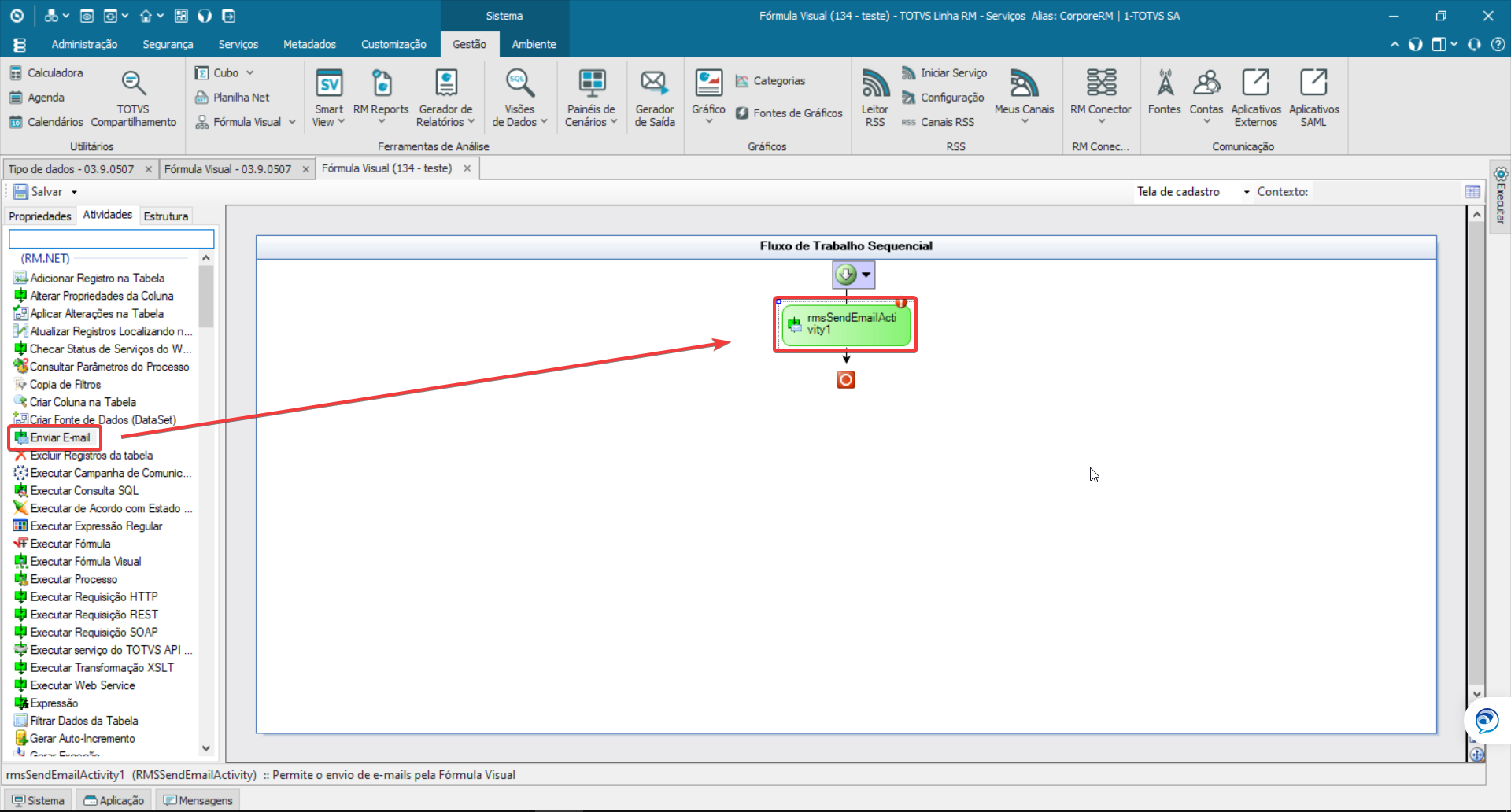Select Adicionar Registro na Tabela activity
Screen dimensions: 1511x812
(89, 278)
